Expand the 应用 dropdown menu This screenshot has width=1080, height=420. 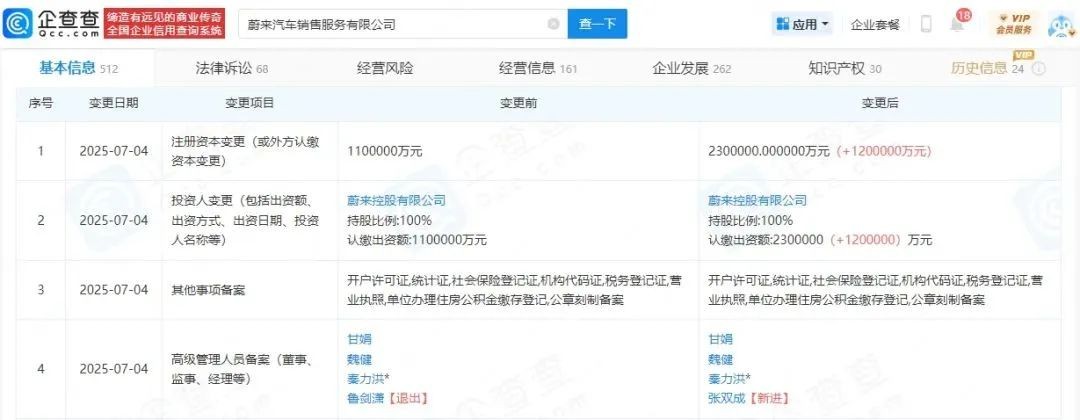802,24
